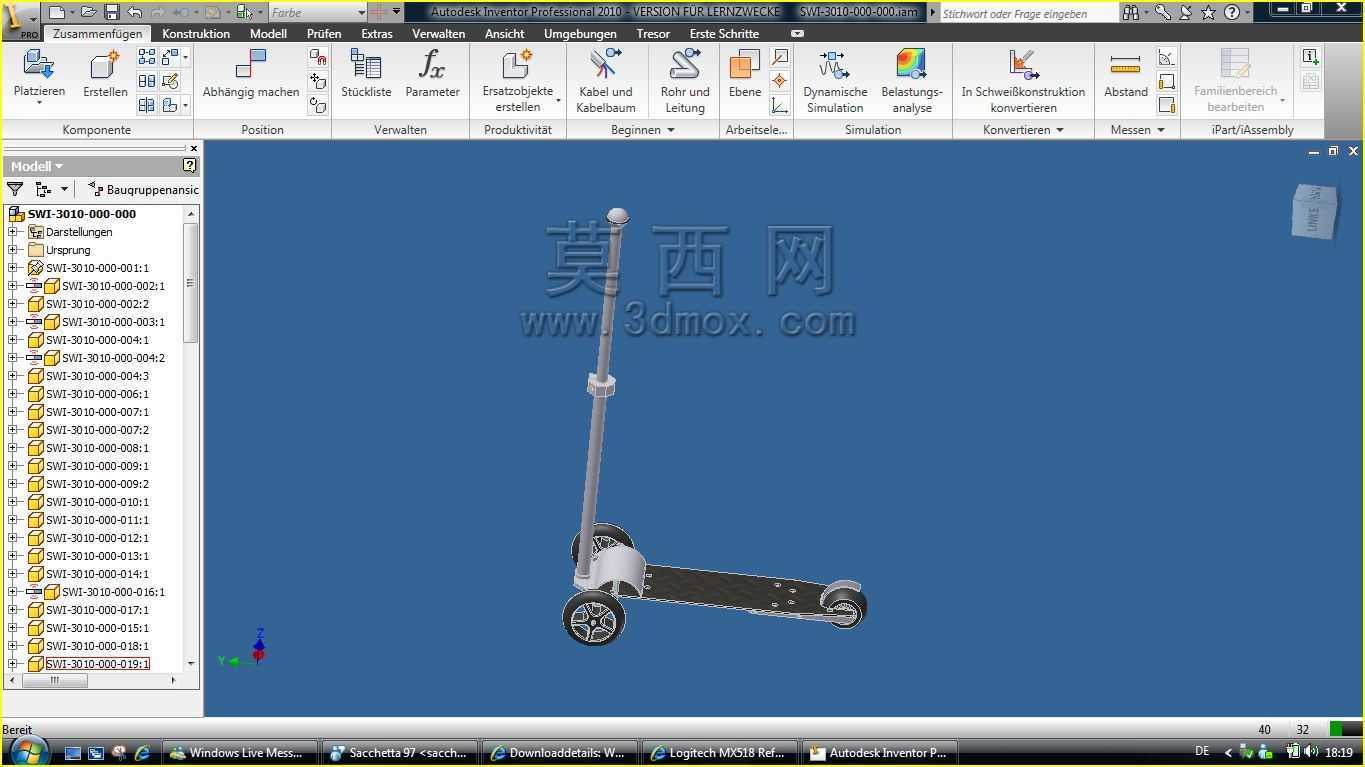Click the grip snap position icon
Image resolution: width=1365 pixels, height=767 pixels.
[318, 57]
